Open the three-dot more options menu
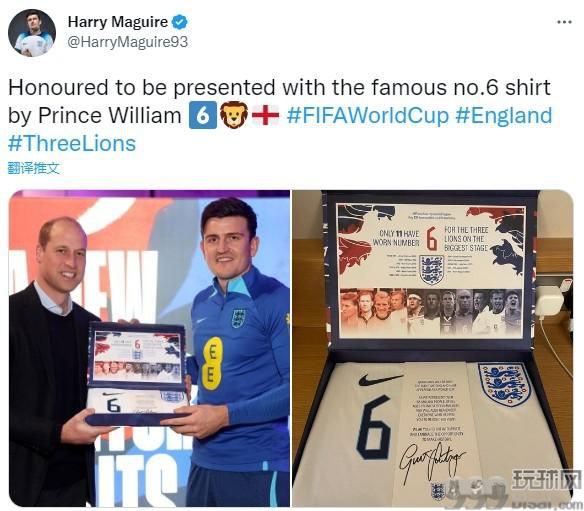Image resolution: width=584 pixels, height=511 pixels. [564, 22]
